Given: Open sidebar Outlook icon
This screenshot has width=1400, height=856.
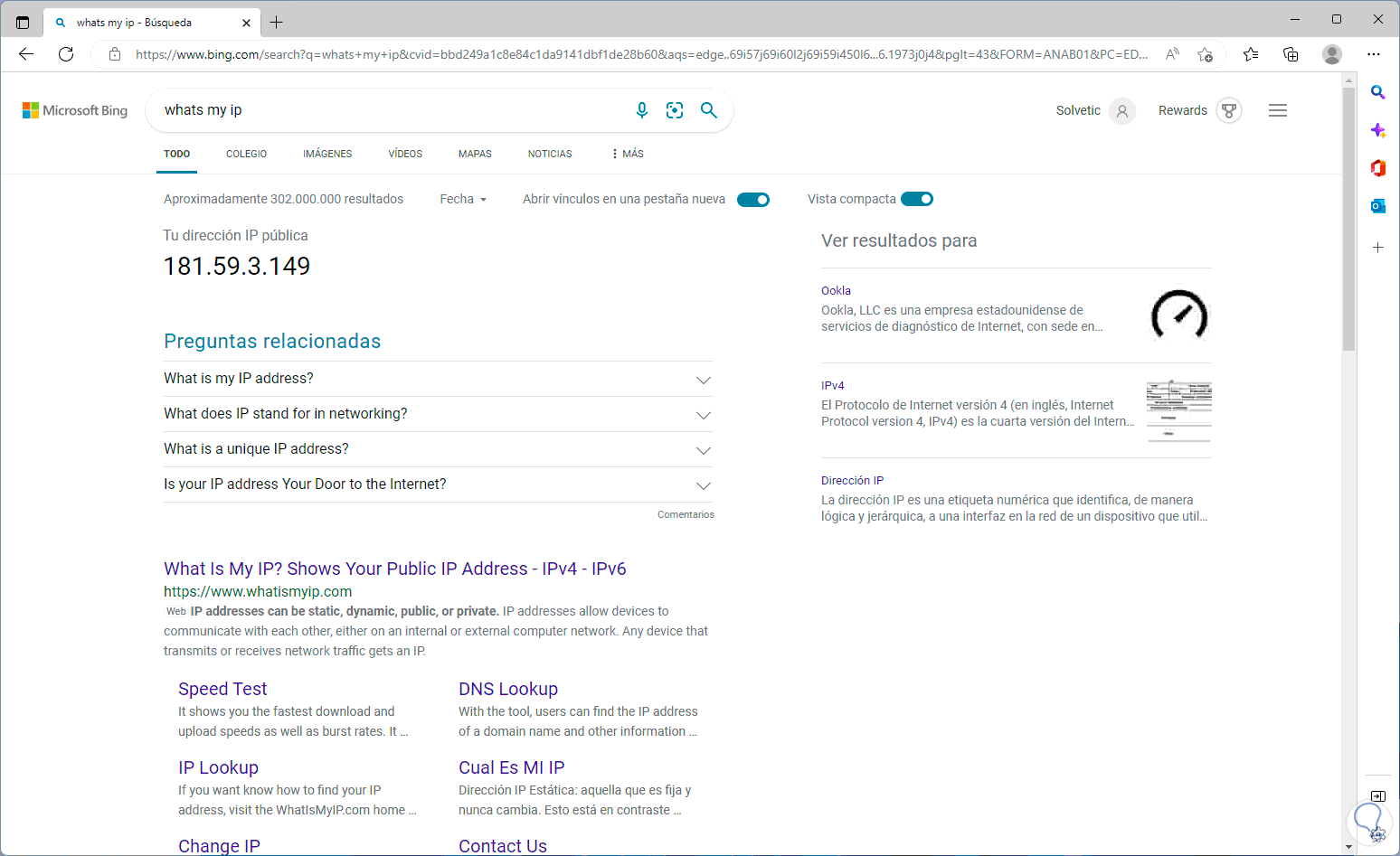Looking at the screenshot, I should point(1377,206).
